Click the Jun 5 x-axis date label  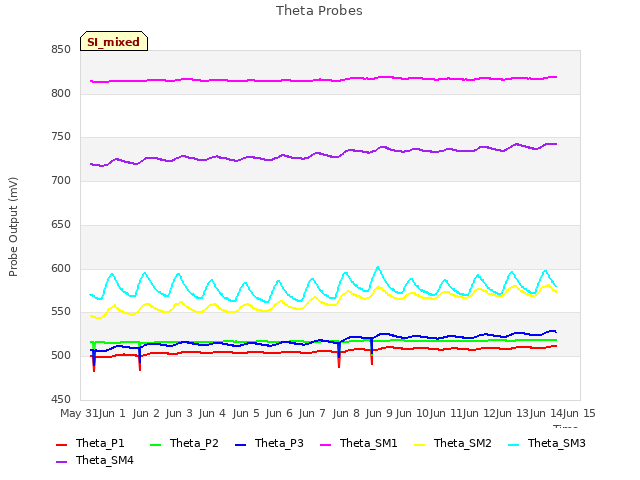pos(246,413)
